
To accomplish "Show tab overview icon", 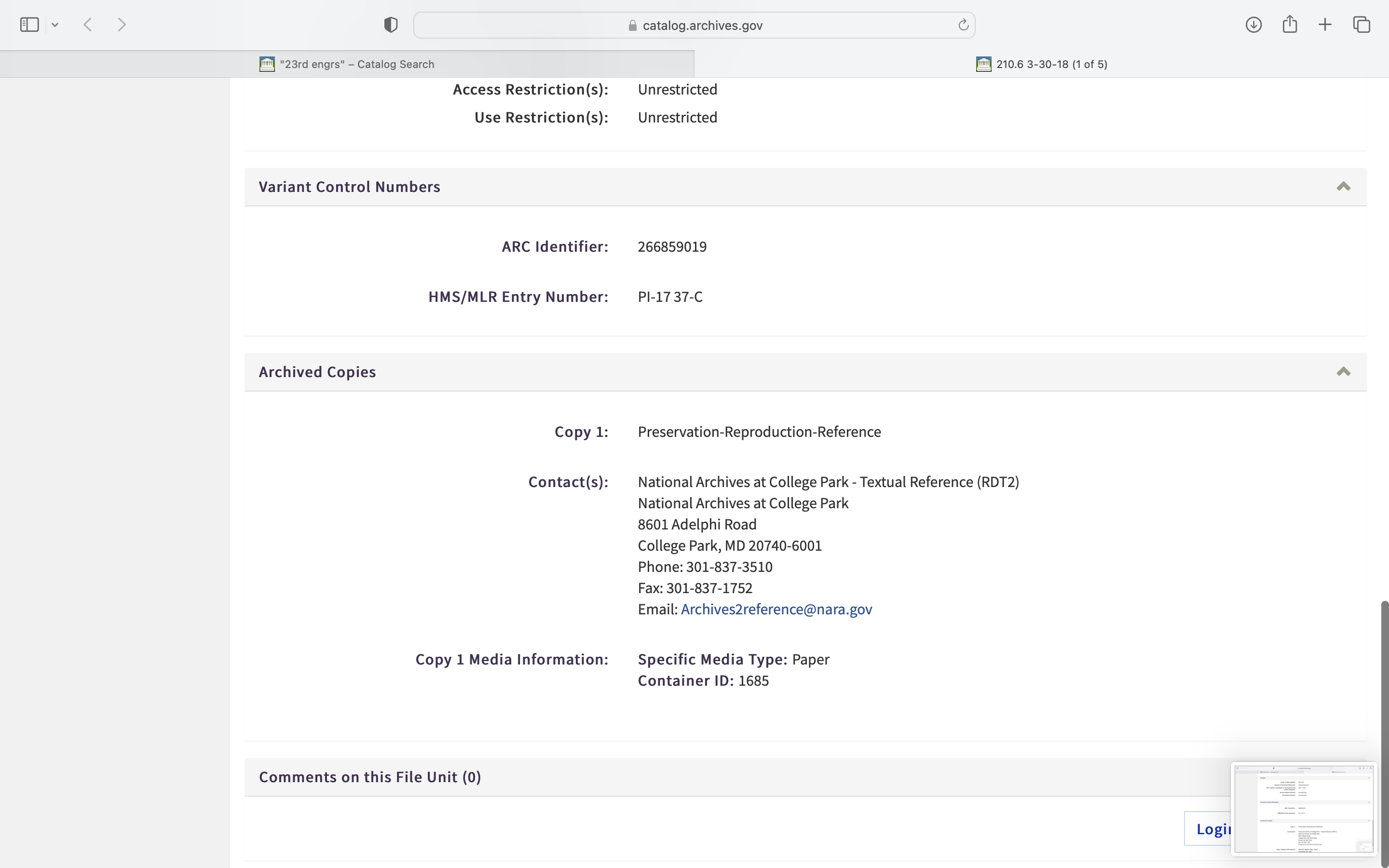I will 1362,25.
